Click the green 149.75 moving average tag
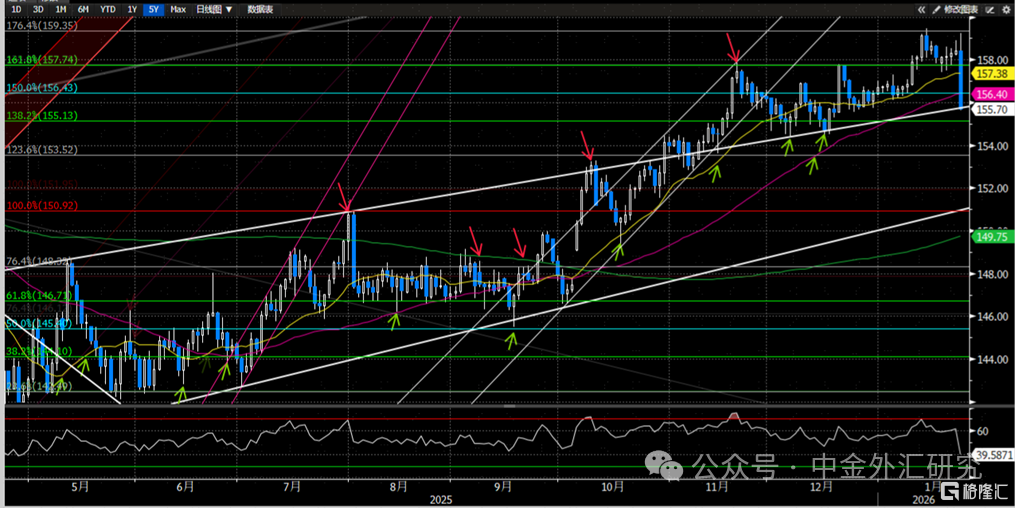 pos(989,238)
